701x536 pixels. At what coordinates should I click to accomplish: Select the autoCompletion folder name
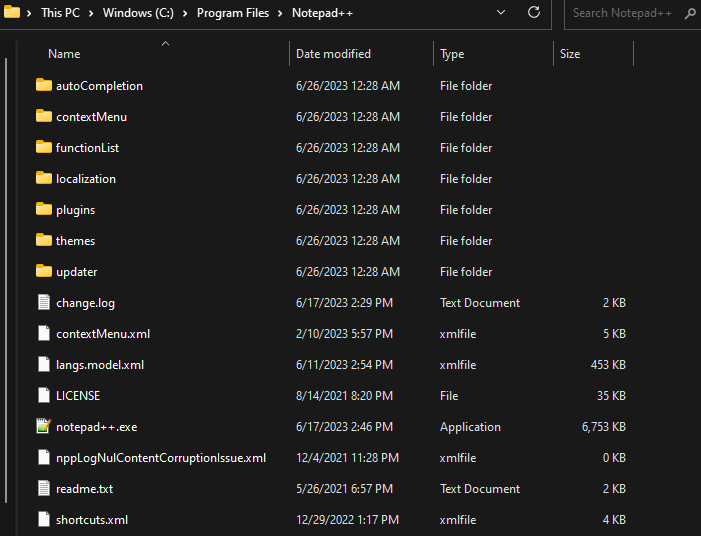[x=99, y=85]
